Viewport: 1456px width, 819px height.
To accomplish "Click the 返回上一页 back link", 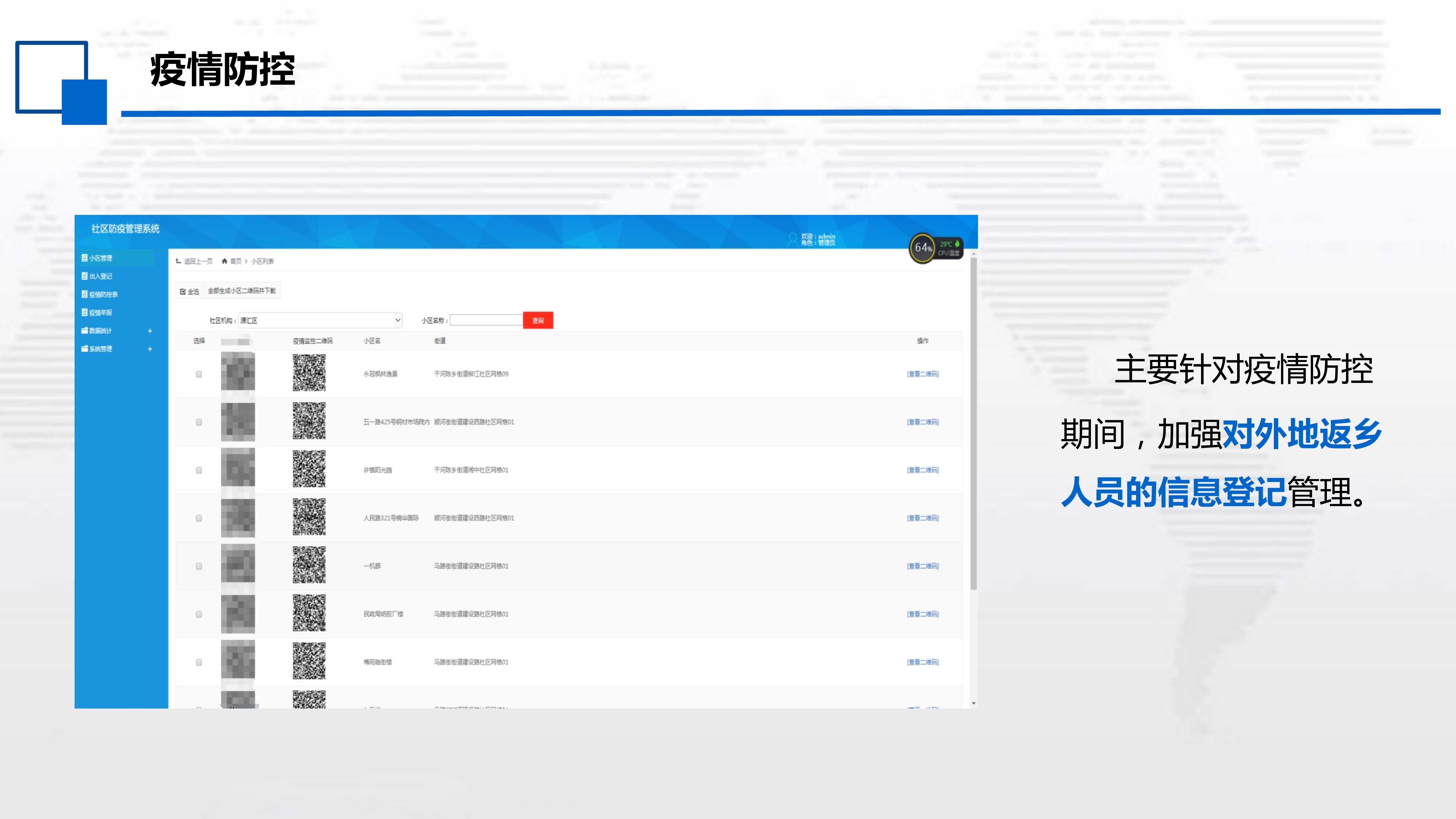I will [194, 261].
